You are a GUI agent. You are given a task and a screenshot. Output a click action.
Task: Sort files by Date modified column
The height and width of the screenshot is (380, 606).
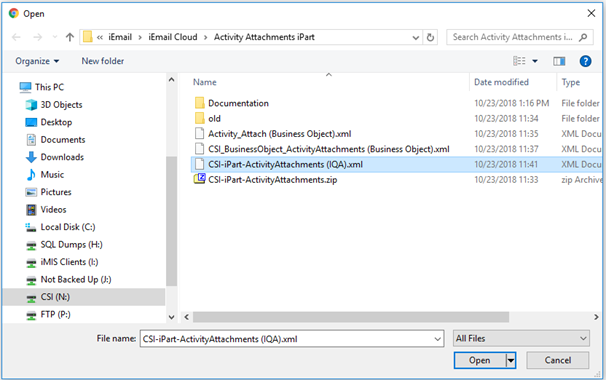501,82
